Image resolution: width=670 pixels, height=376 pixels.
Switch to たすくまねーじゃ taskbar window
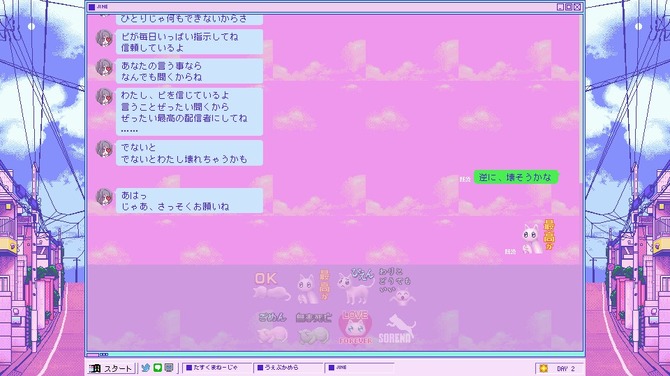pyautogui.click(x=217, y=367)
